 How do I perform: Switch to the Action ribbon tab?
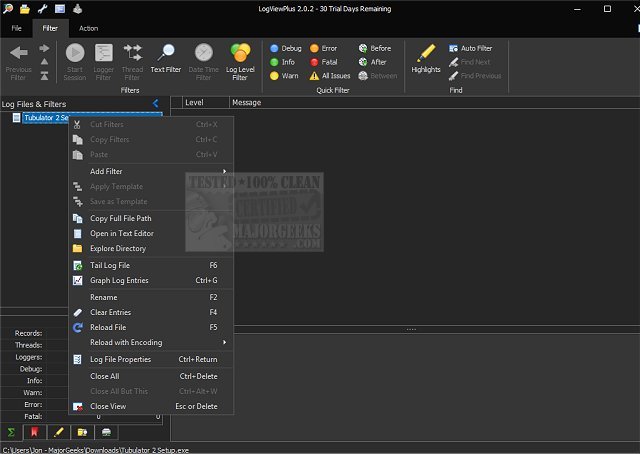click(x=89, y=28)
